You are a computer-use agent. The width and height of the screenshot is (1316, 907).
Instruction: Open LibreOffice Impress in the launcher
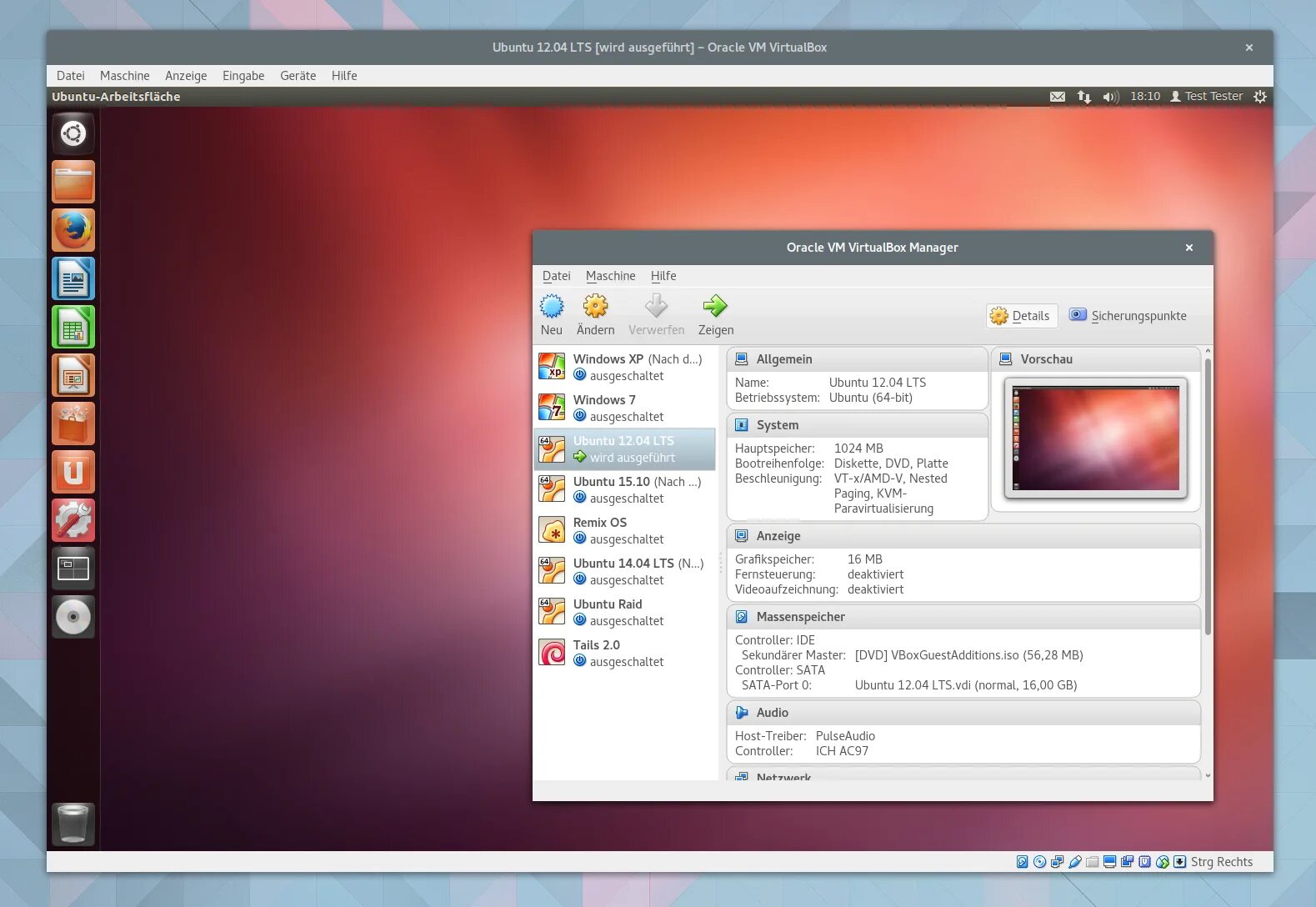pyautogui.click(x=73, y=375)
